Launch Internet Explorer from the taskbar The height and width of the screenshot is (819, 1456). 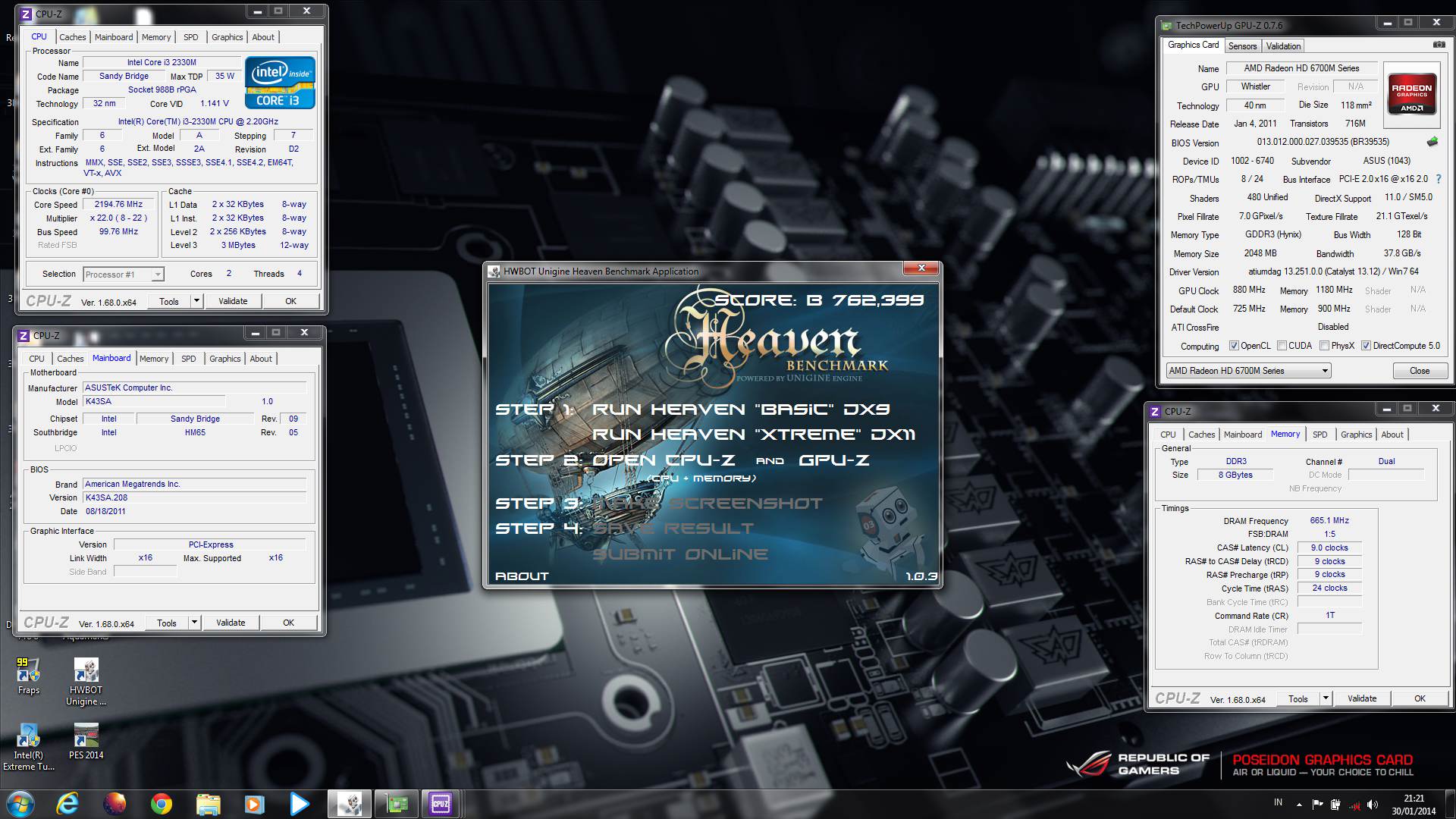(67, 803)
